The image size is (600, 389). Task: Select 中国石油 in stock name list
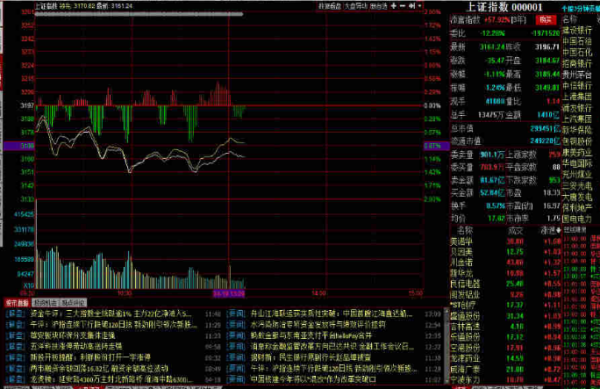[x=577, y=41]
